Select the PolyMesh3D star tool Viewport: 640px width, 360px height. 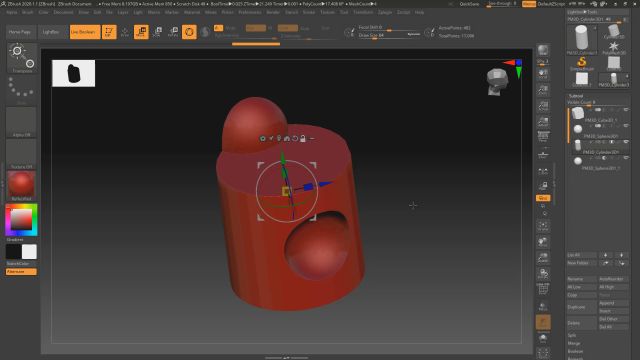coord(613,48)
